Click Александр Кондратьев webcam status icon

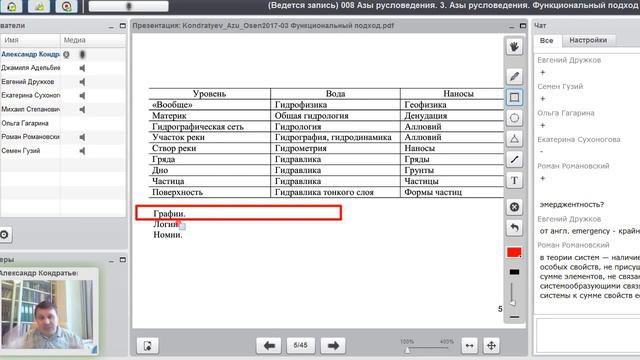point(66,54)
